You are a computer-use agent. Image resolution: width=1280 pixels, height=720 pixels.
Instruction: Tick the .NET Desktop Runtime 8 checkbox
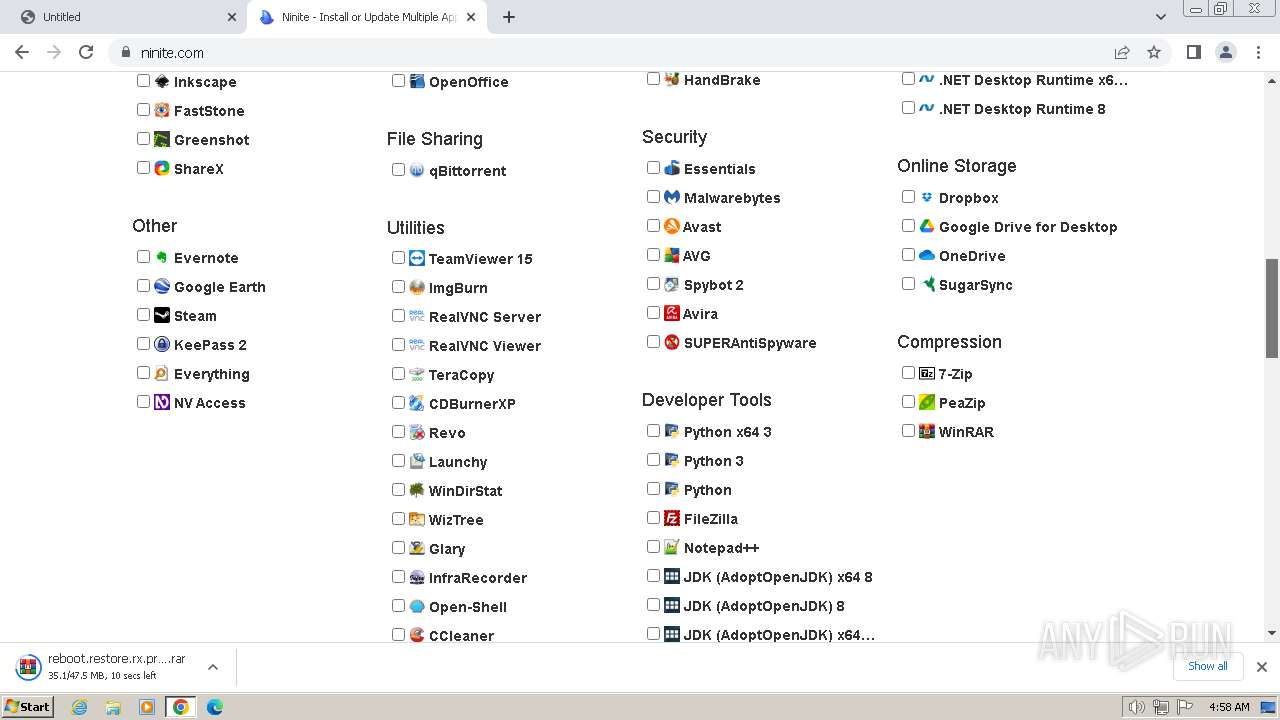coord(908,108)
